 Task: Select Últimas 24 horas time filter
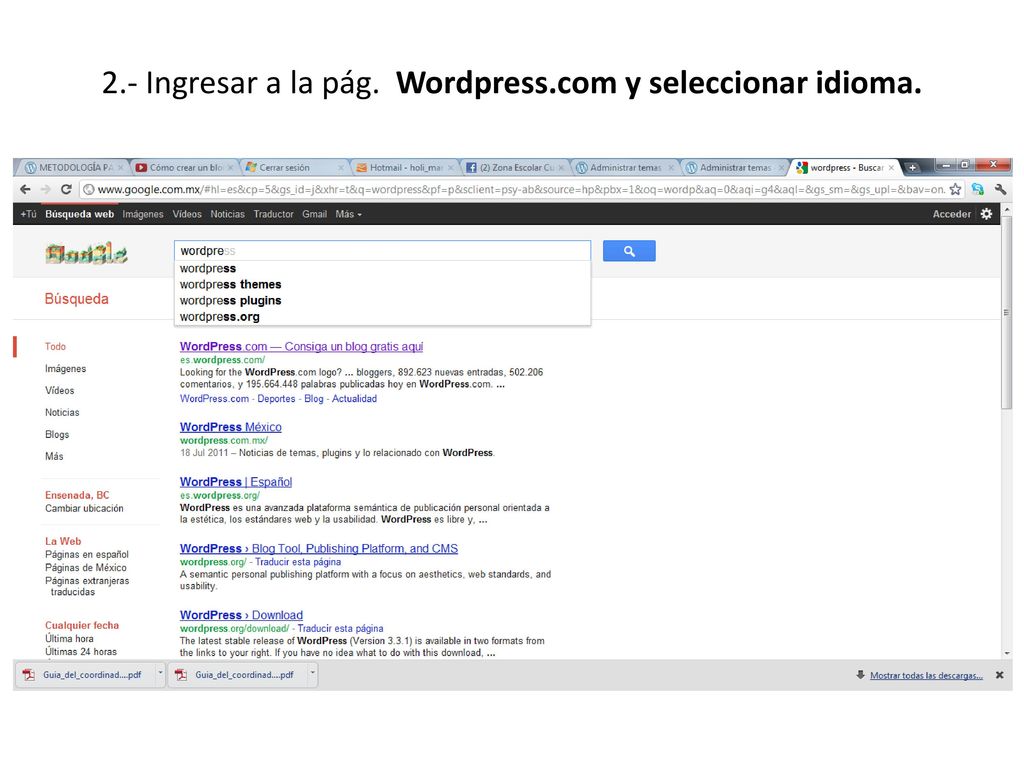click(x=81, y=652)
